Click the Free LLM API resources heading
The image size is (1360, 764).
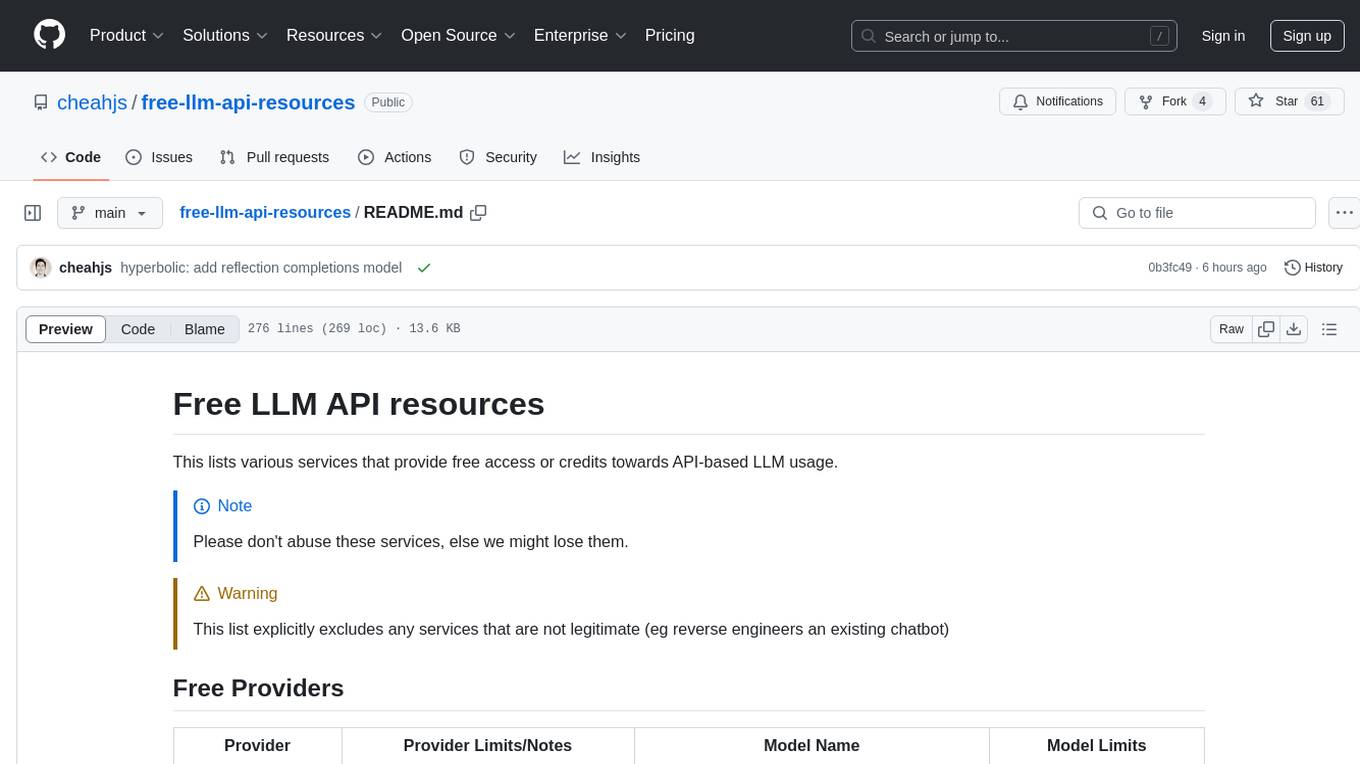(x=359, y=404)
